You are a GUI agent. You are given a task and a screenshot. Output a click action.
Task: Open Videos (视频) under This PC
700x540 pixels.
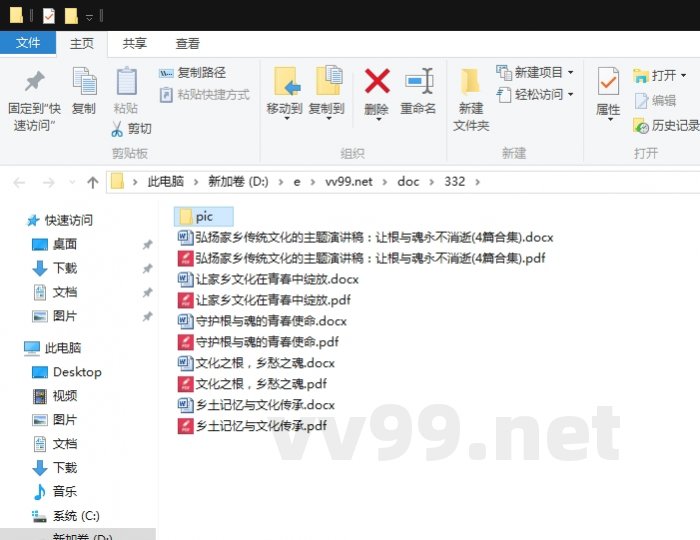[54, 395]
